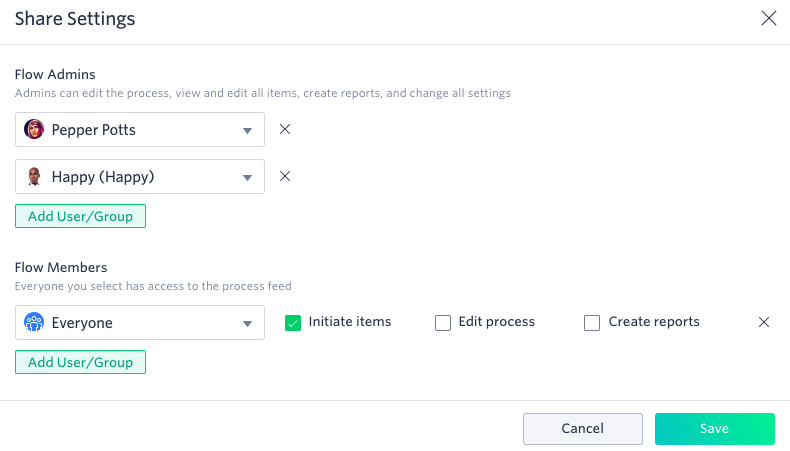Expand the Everyone dropdown arrow
Screen dimensions: 790x451
[x=247, y=324]
